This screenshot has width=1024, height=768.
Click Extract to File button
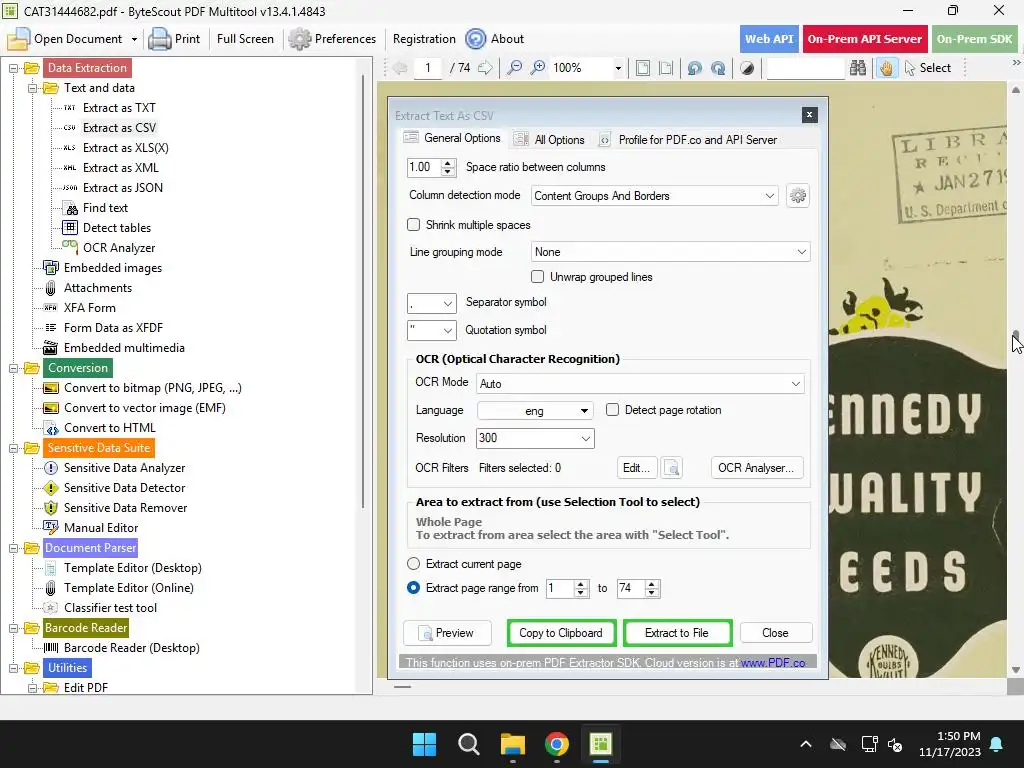pyautogui.click(x=677, y=633)
